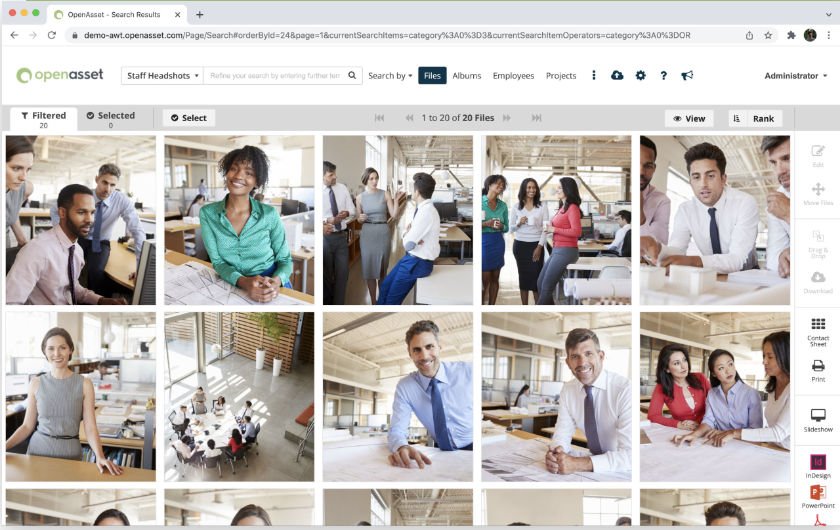Switch to the Filtered tab

tap(43, 119)
